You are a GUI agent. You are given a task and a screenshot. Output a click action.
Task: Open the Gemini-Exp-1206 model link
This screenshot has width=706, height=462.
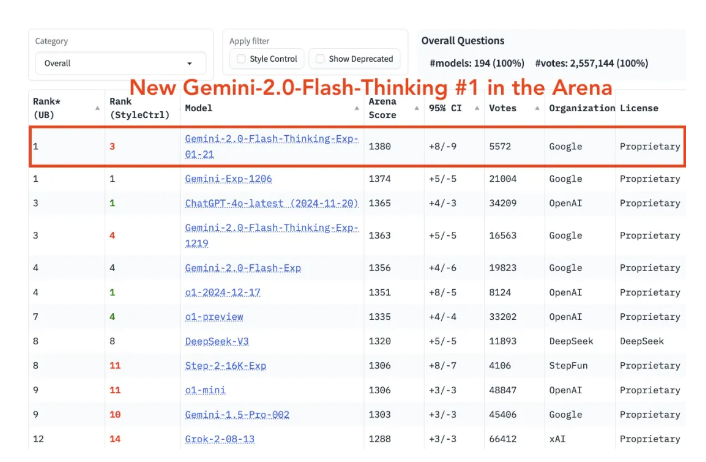pyautogui.click(x=228, y=179)
